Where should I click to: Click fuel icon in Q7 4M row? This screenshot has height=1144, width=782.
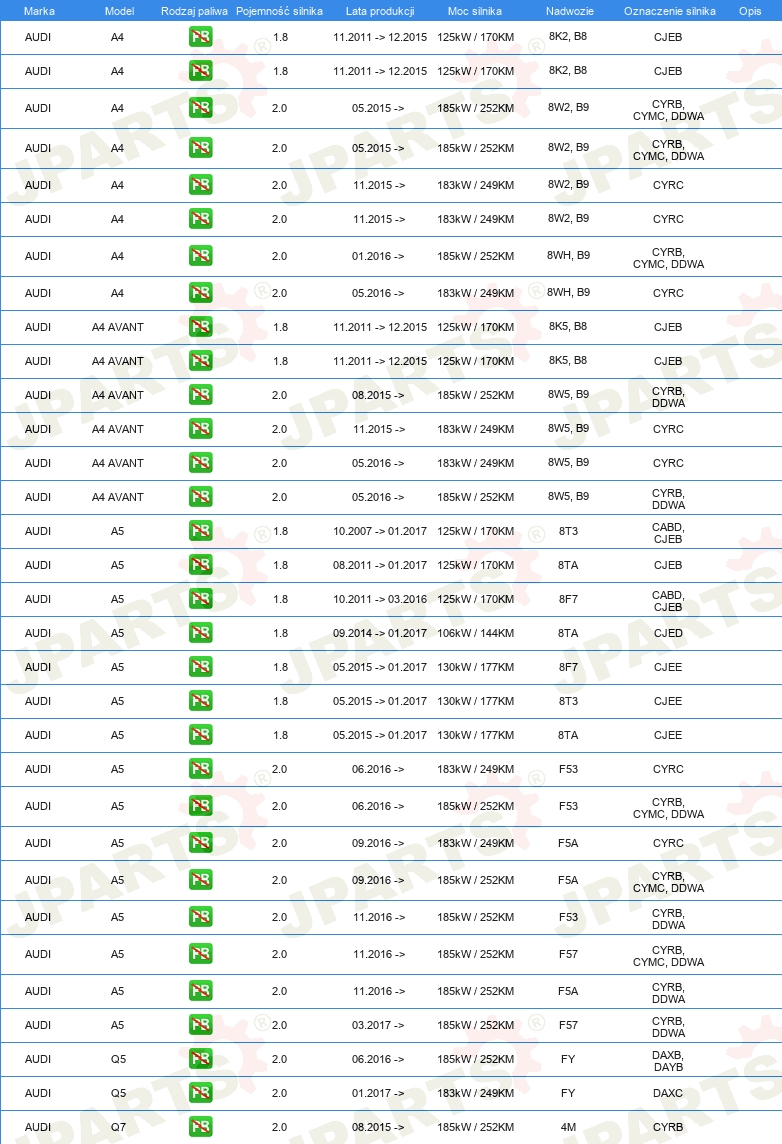[201, 1127]
